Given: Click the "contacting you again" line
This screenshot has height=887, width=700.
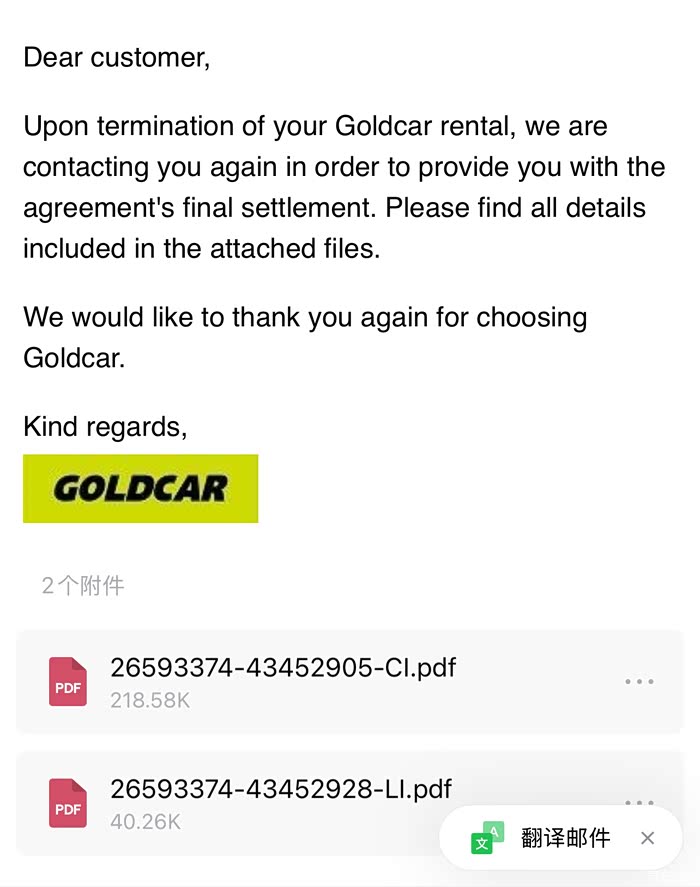Looking at the screenshot, I should pos(344,167).
